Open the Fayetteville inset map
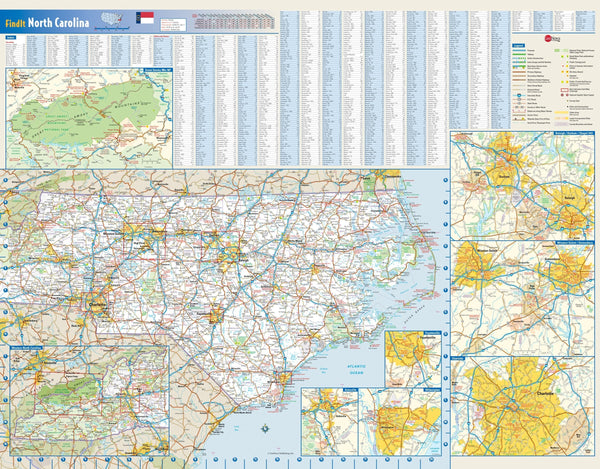 (x=413, y=359)
